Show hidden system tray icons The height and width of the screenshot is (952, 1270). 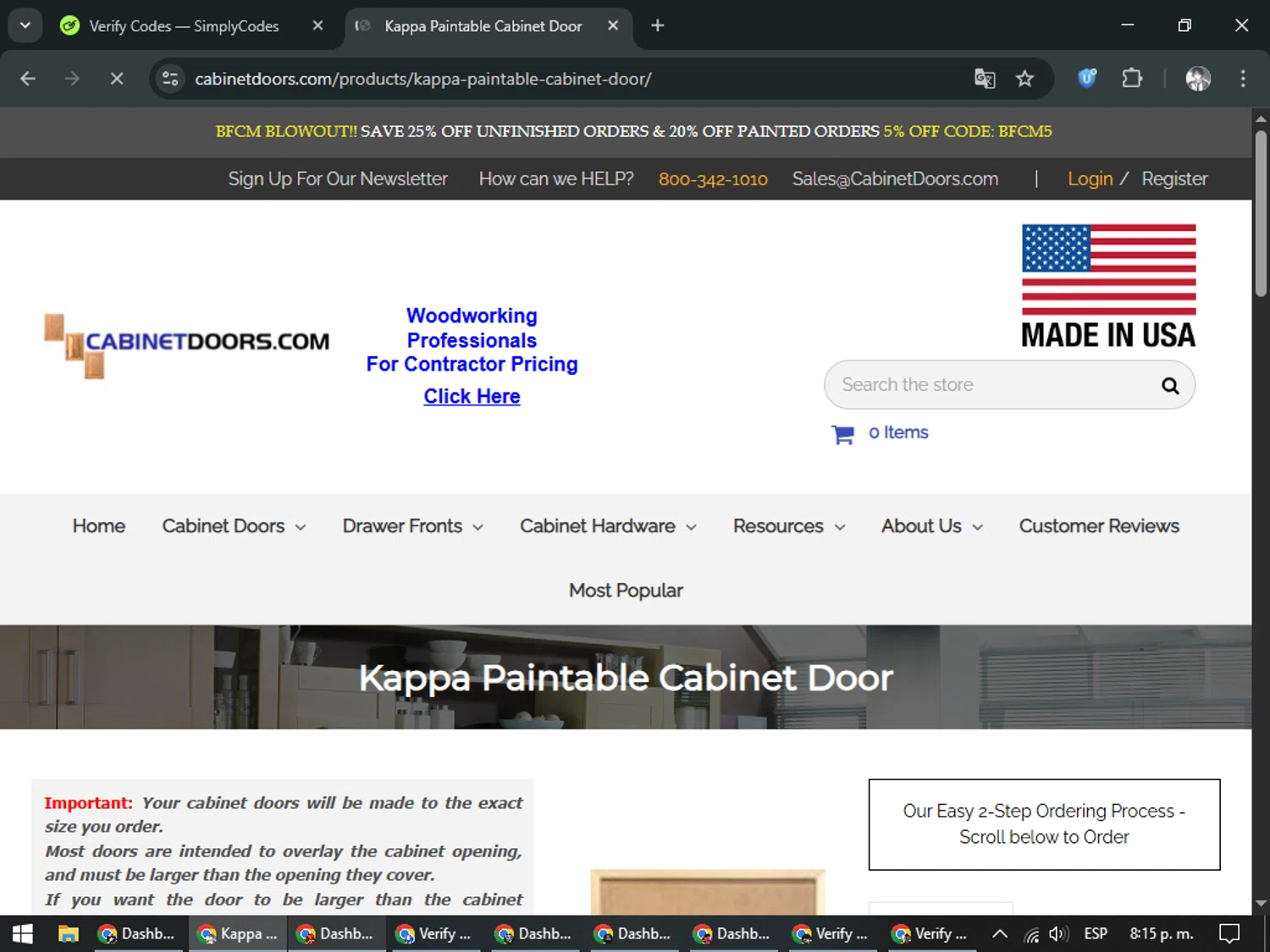(x=1000, y=934)
